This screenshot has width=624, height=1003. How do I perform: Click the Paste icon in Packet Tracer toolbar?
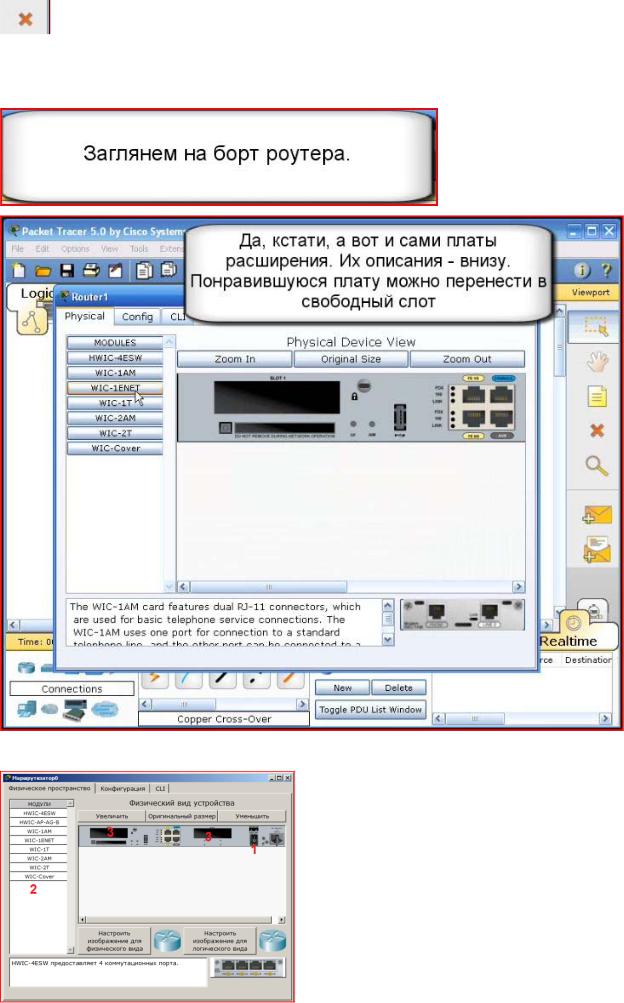(169, 271)
